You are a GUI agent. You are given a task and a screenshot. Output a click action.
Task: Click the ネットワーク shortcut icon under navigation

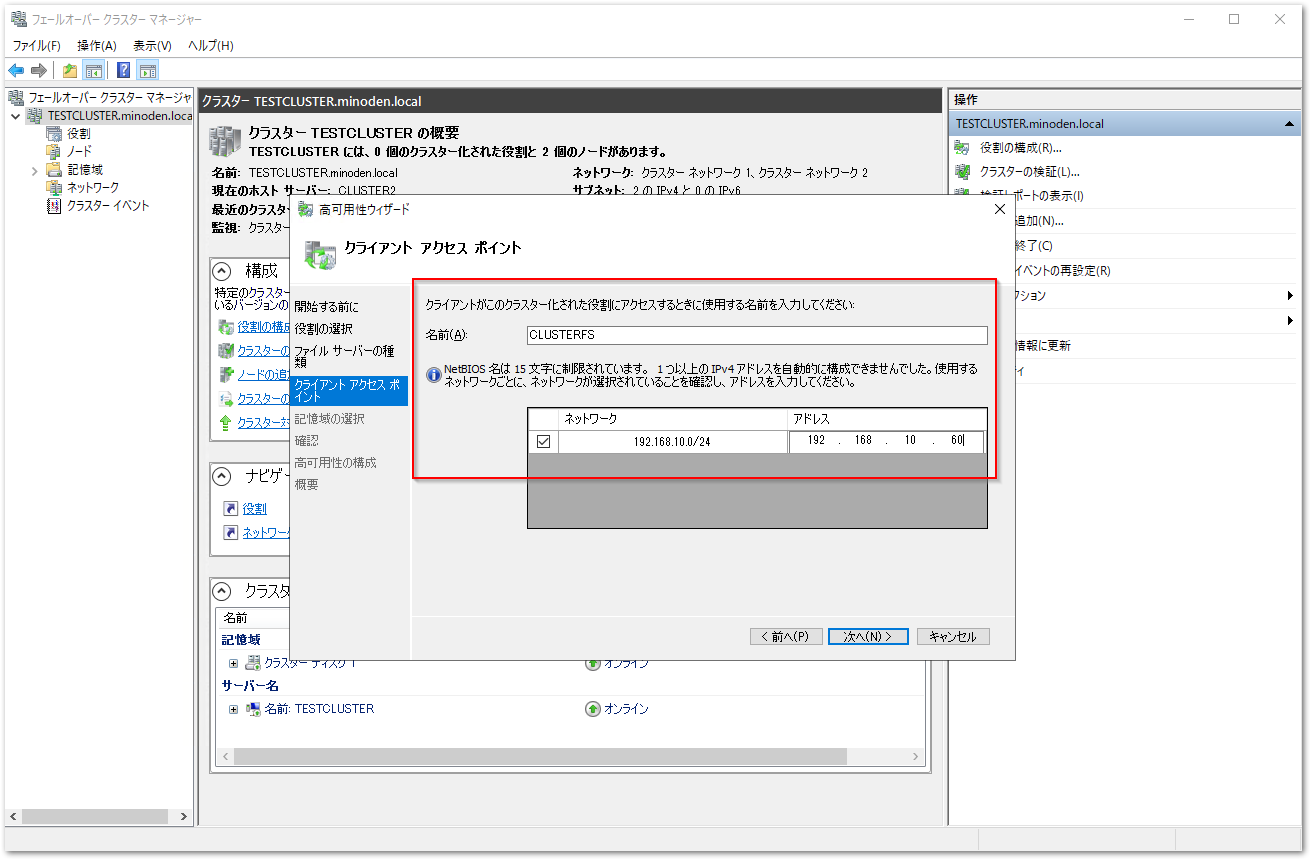231,533
